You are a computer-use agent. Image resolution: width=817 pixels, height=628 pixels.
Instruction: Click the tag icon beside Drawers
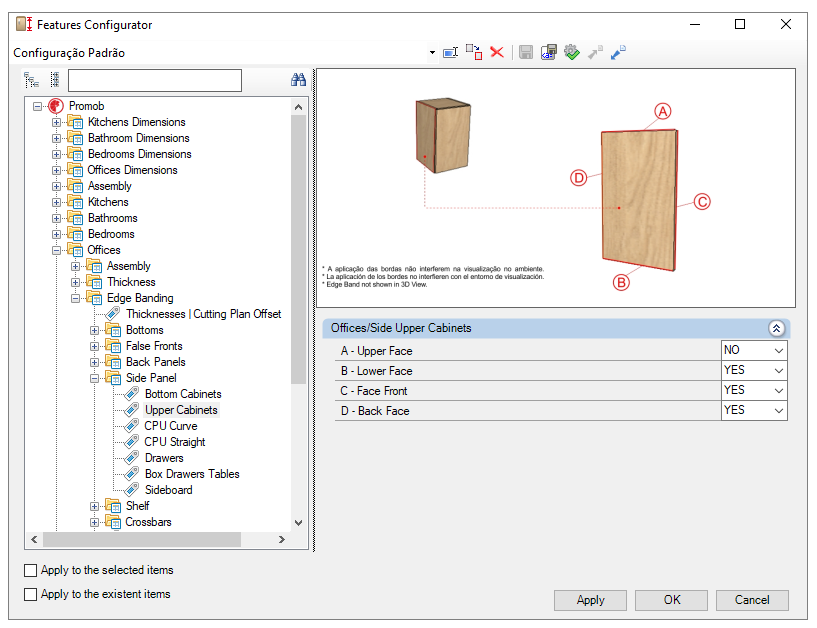point(132,458)
